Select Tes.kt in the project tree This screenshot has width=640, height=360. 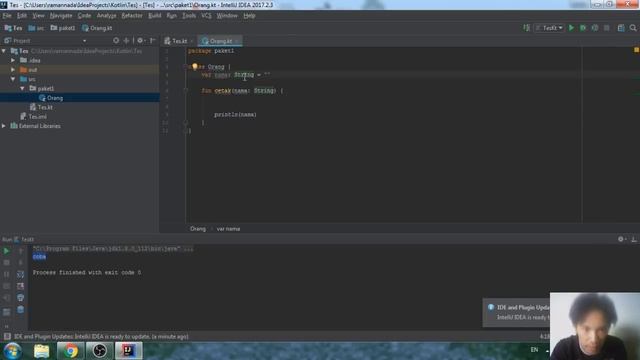(x=41, y=107)
